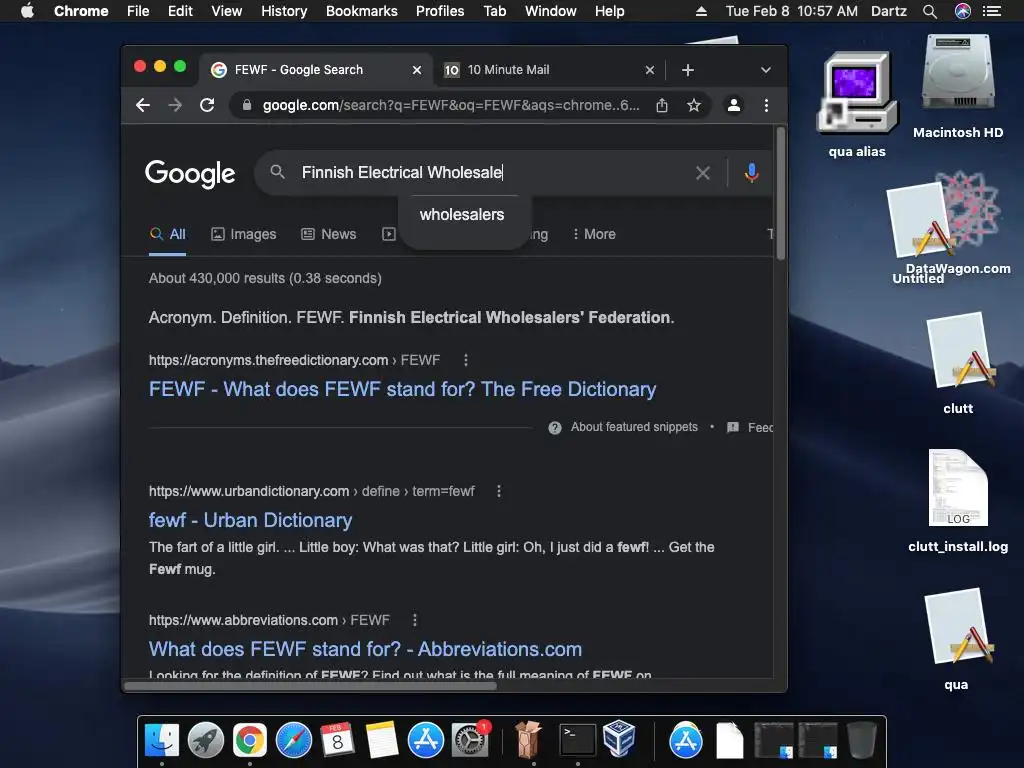
Task: Open the Trash in the Dock
Action: [x=861, y=741]
